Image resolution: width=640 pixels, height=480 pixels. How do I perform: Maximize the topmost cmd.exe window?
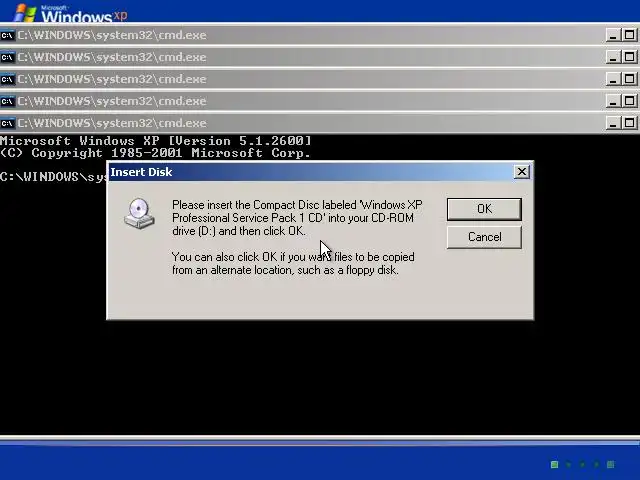[629, 35]
